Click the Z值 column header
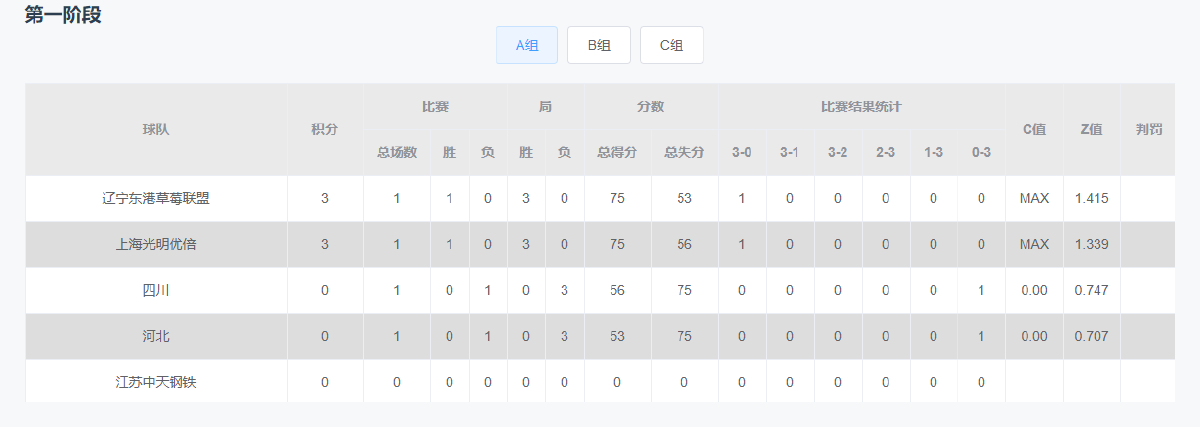Image resolution: width=1200 pixels, height=427 pixels. tap(1092, 129)
